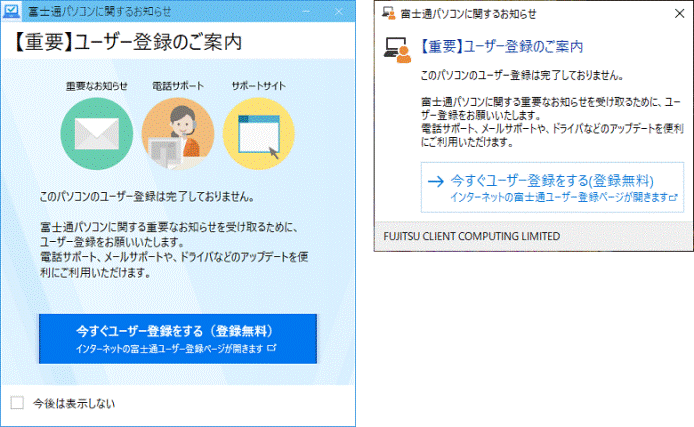Click the yellow support site browser icon
The image size is (694, 427).
point(258,132)
